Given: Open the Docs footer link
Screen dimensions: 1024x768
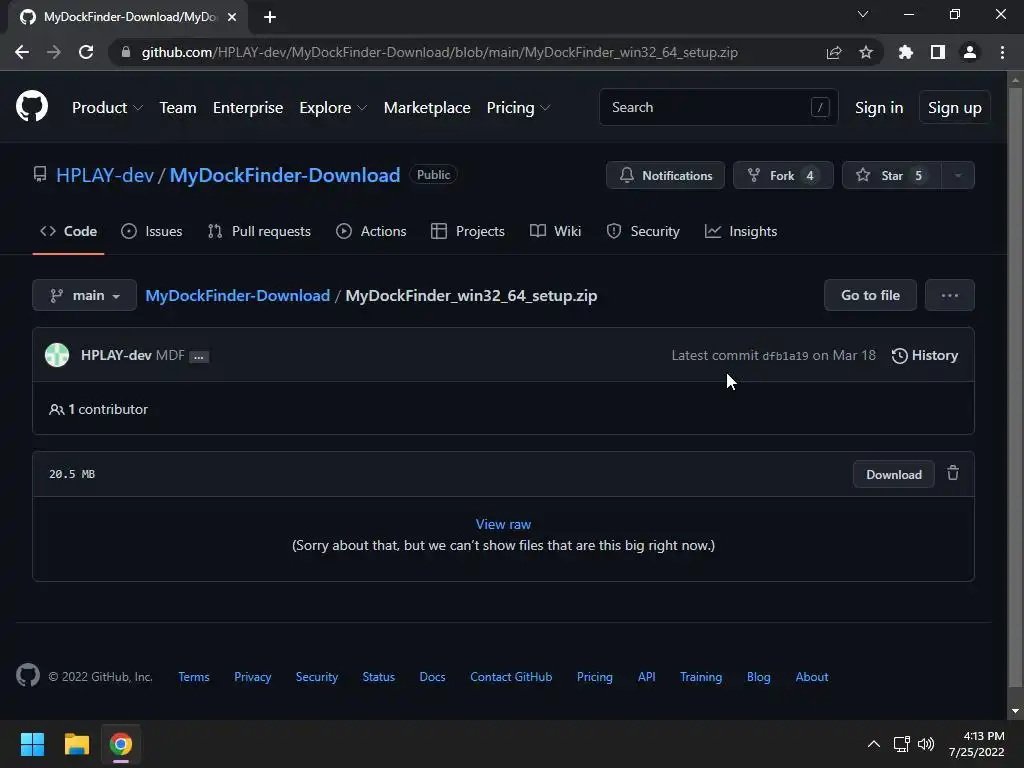Looking at the screenshot, I should (432, 677).
